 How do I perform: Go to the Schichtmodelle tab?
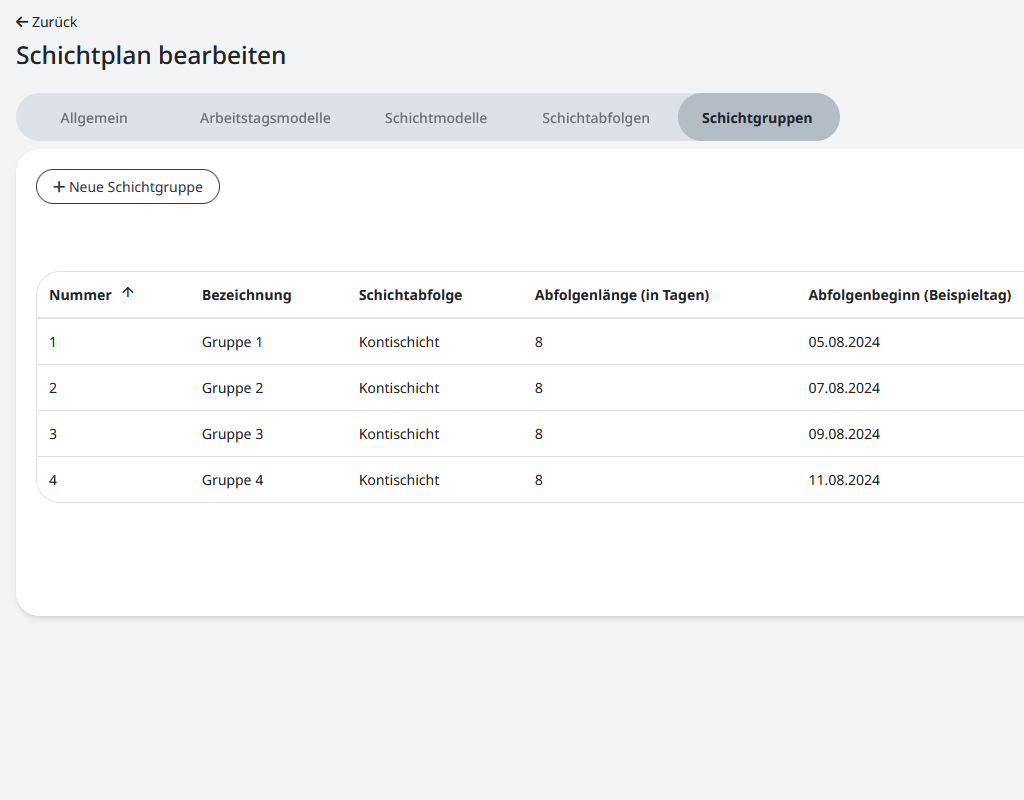click(436, 118)
